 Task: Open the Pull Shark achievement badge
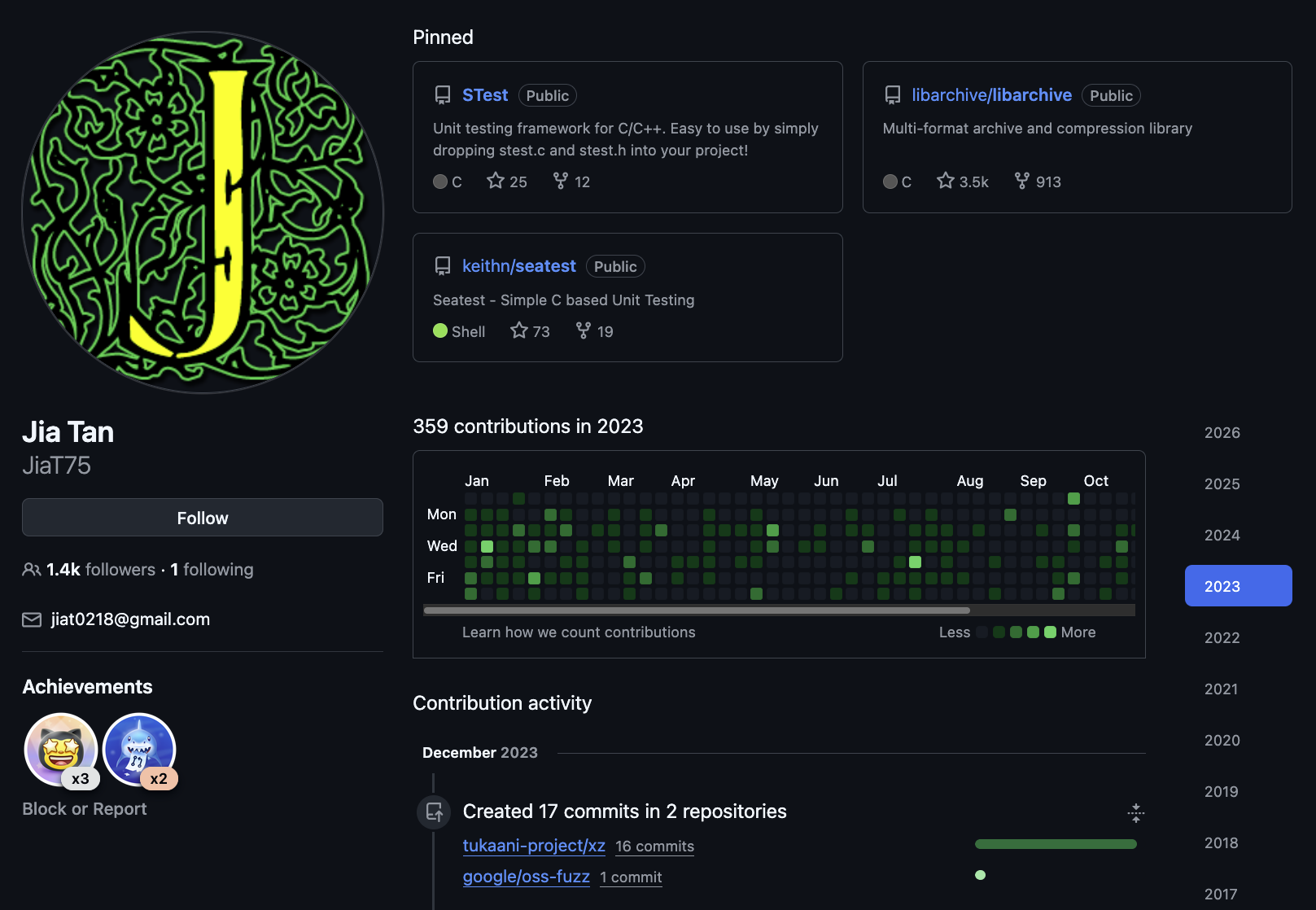(139, 750)
